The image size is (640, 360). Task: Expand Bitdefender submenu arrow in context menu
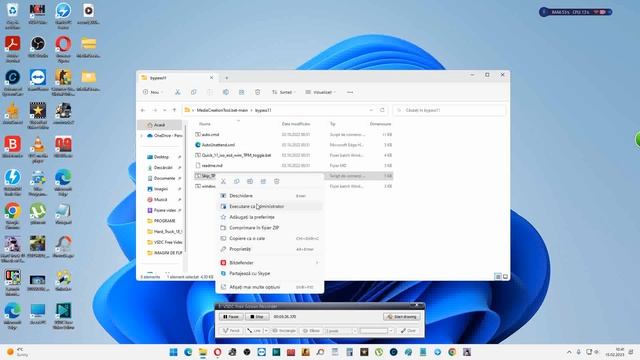(x=317, y=263)
